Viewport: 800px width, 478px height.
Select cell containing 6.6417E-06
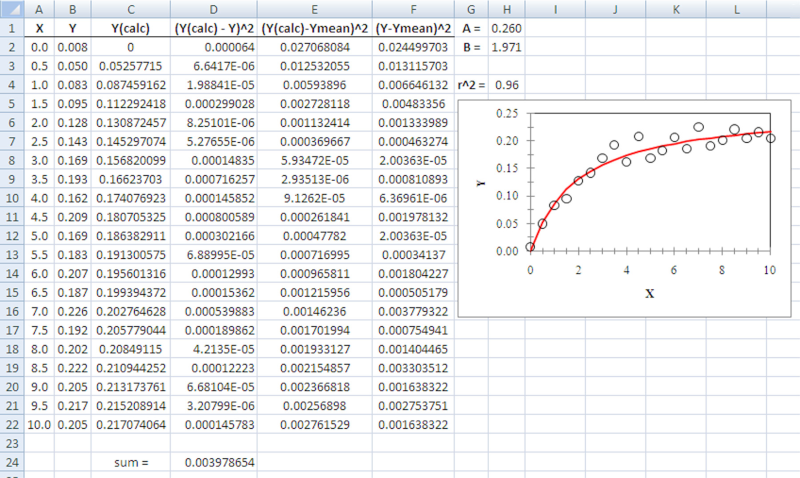(x=214, y=66)
